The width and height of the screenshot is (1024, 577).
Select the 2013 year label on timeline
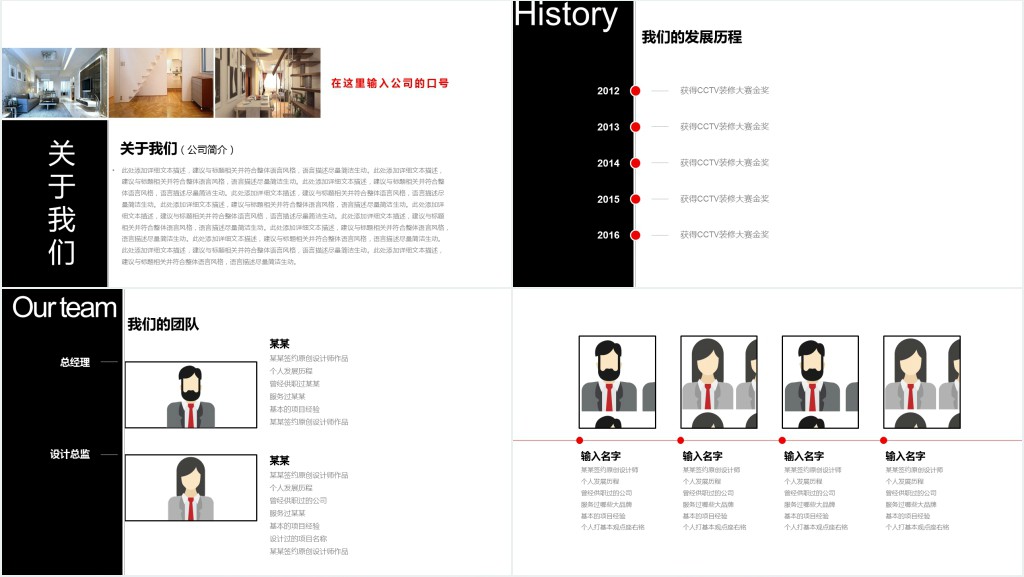(x=608, y=127)
